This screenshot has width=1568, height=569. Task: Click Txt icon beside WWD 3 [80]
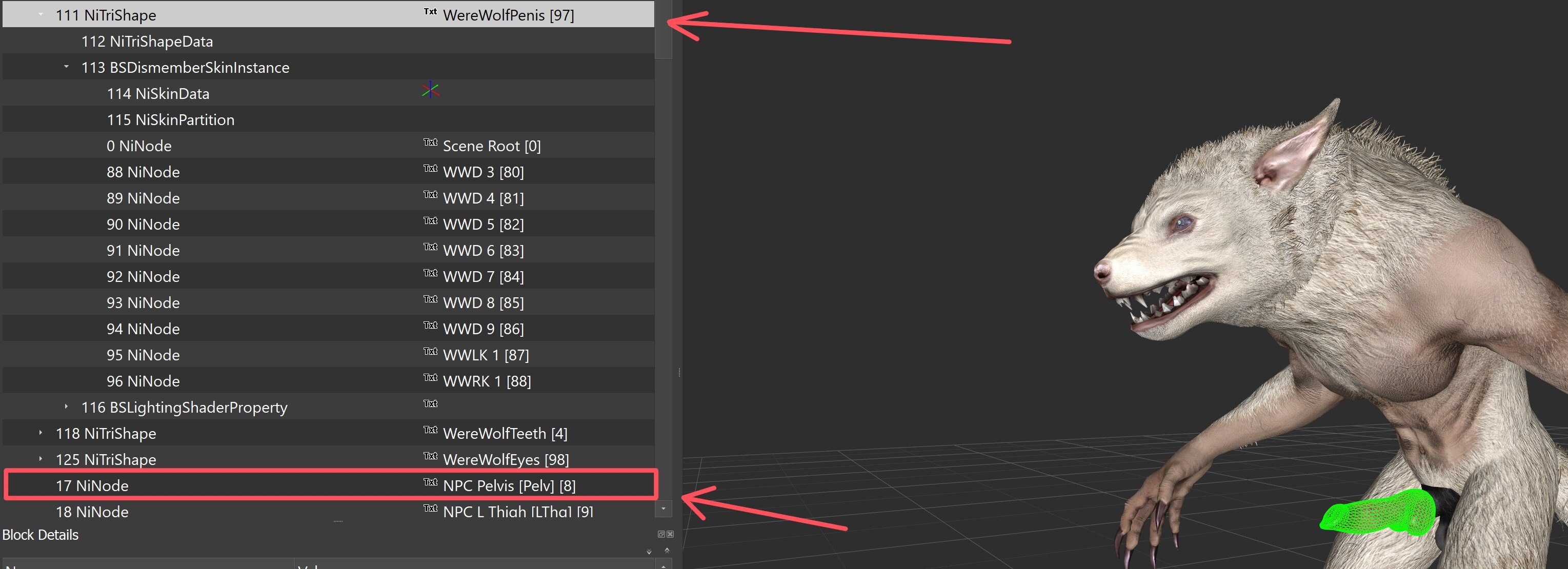[x=430, y=169]
